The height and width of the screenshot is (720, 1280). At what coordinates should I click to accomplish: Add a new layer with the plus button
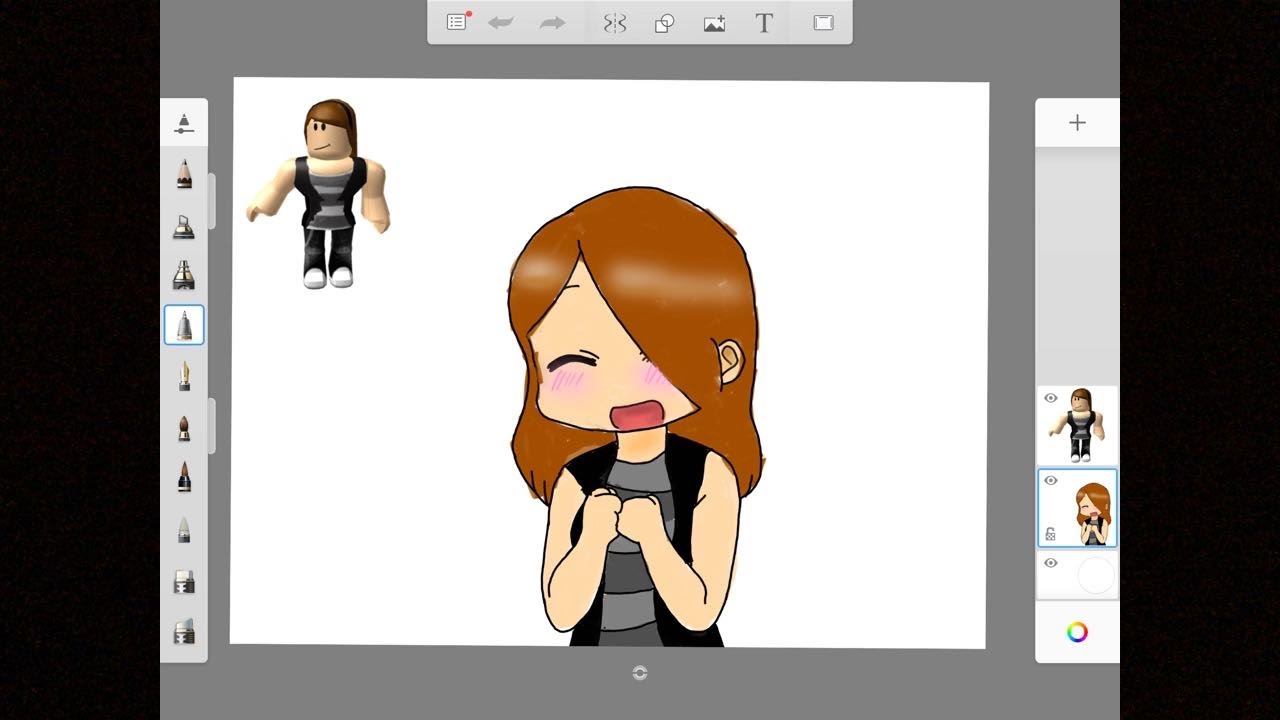pos(1077,123)
